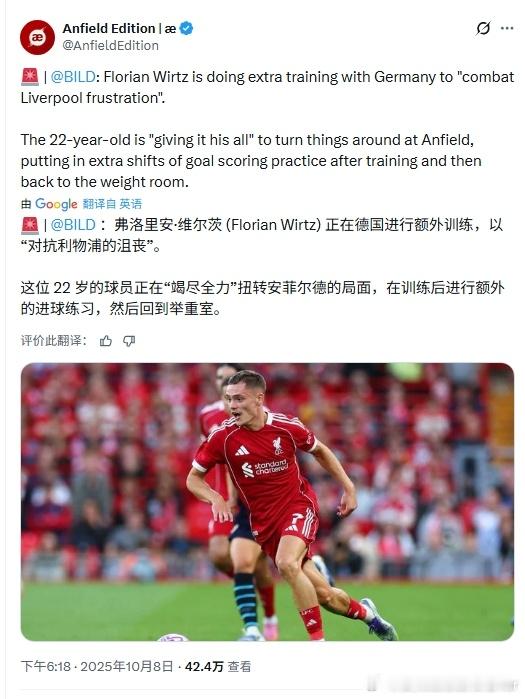Click the red siren emoji in original tweet
The width and height of the screenshot is (525, 699).
point(30,77)
